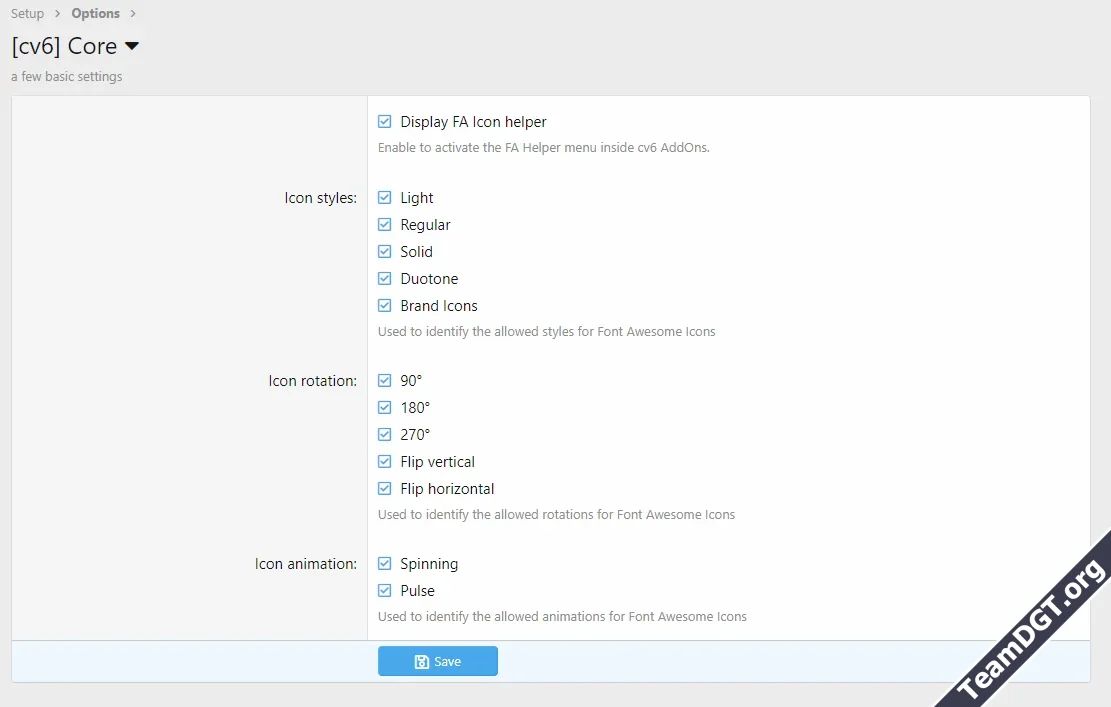Open Options breadcrumb link
The image size is (1111, 707).
pyautogui.click(x=95, y=14)
